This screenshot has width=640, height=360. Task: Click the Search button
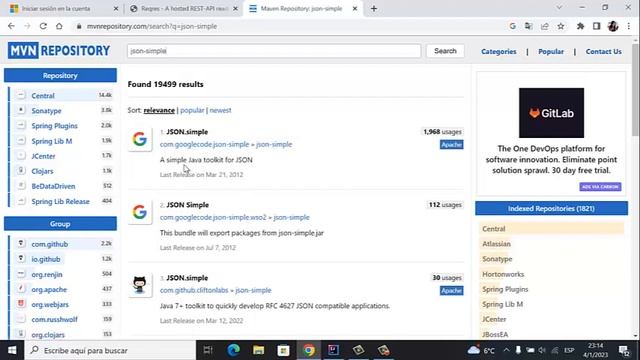click(x=445, y=51)
